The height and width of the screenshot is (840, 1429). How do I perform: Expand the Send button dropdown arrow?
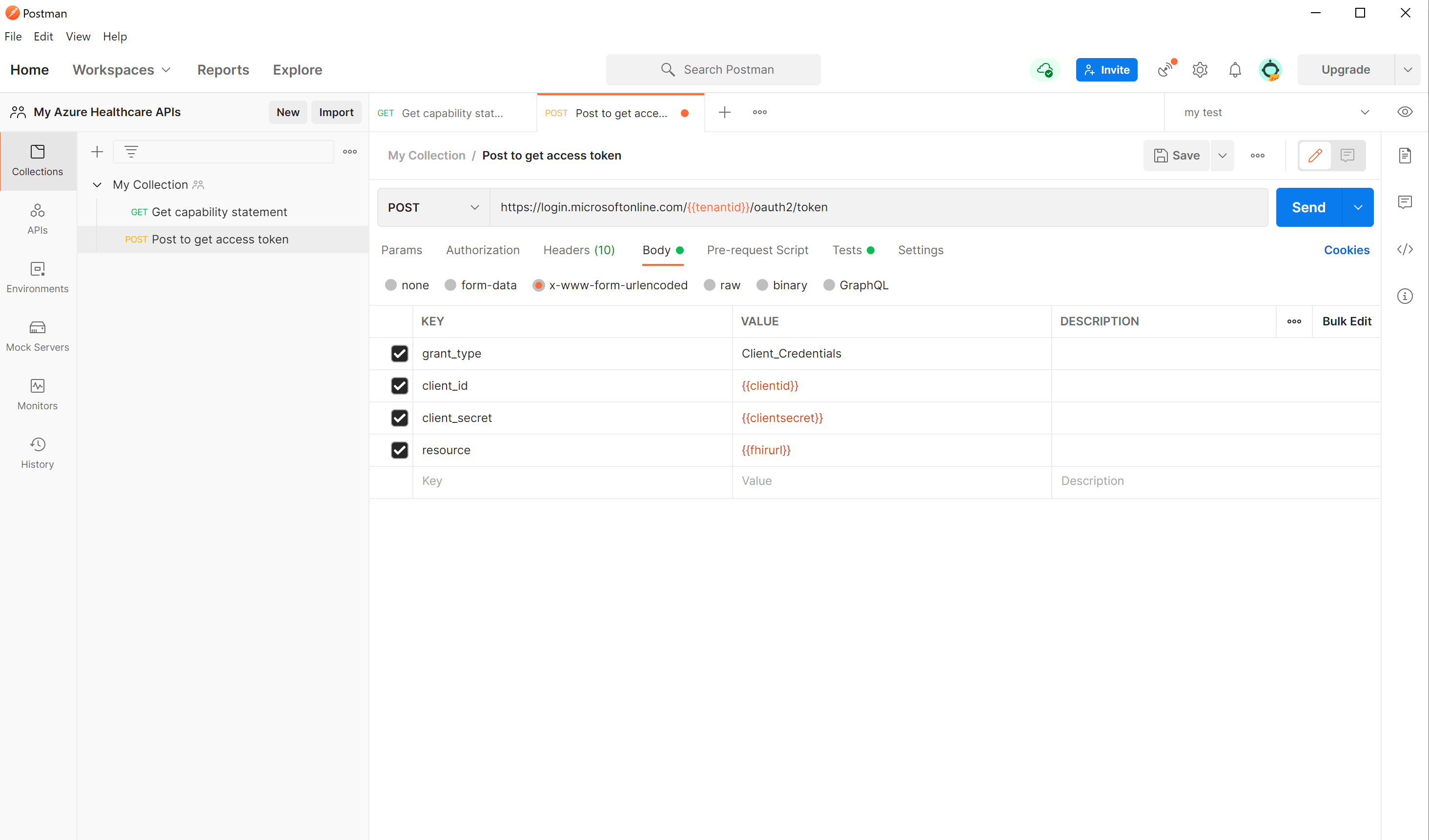(1358, 207)
